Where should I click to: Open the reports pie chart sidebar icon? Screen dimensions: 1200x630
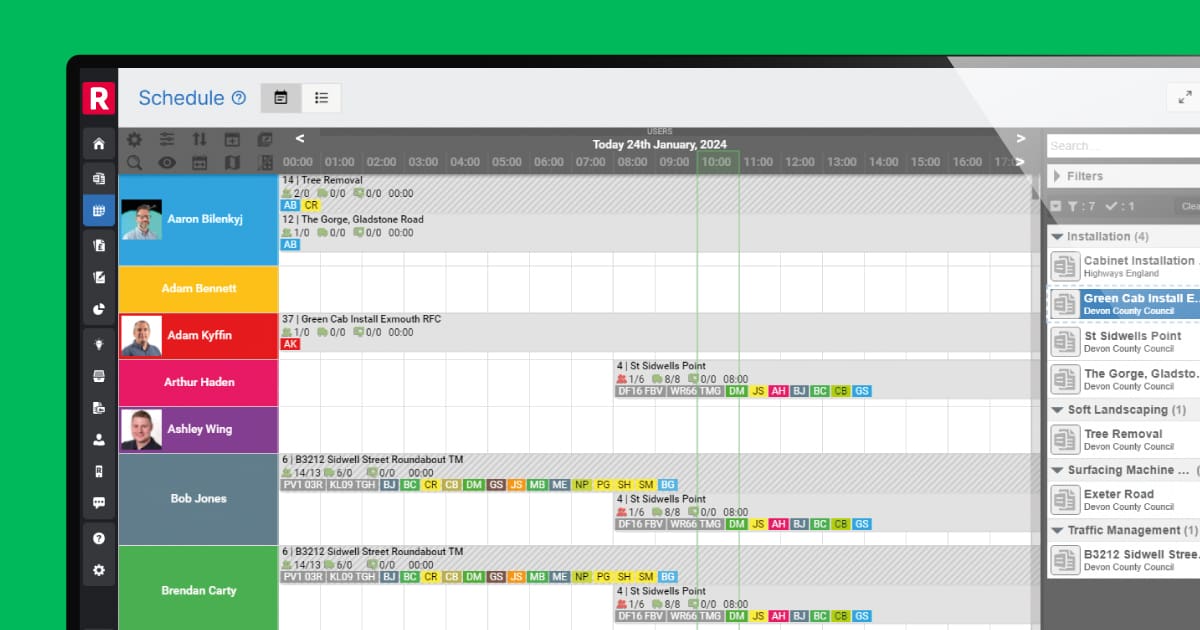(x=98, y=309)
